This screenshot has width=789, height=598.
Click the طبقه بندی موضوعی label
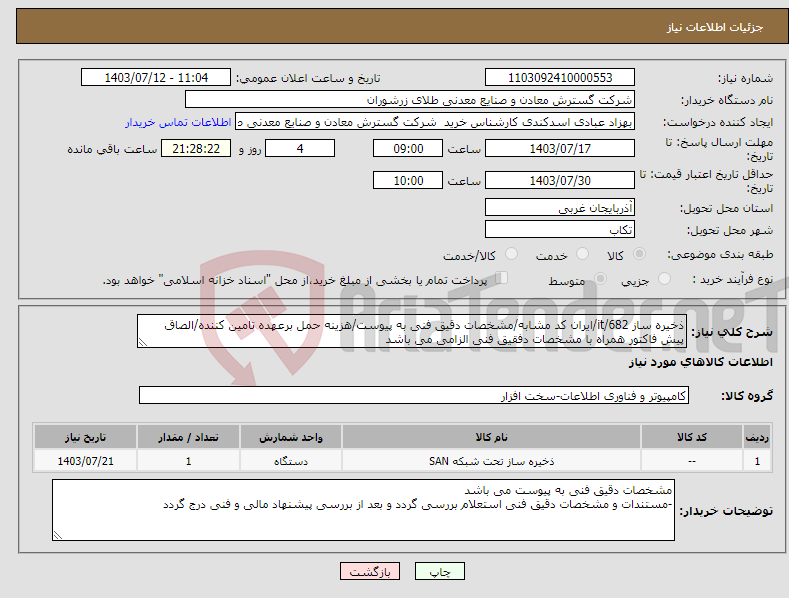(x=720, y=255)
